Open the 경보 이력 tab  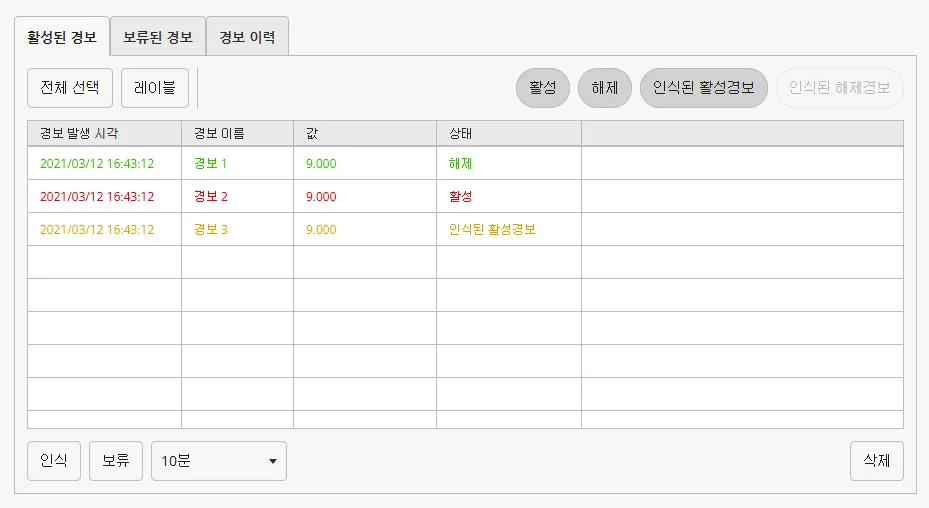(x=247, y=38)
